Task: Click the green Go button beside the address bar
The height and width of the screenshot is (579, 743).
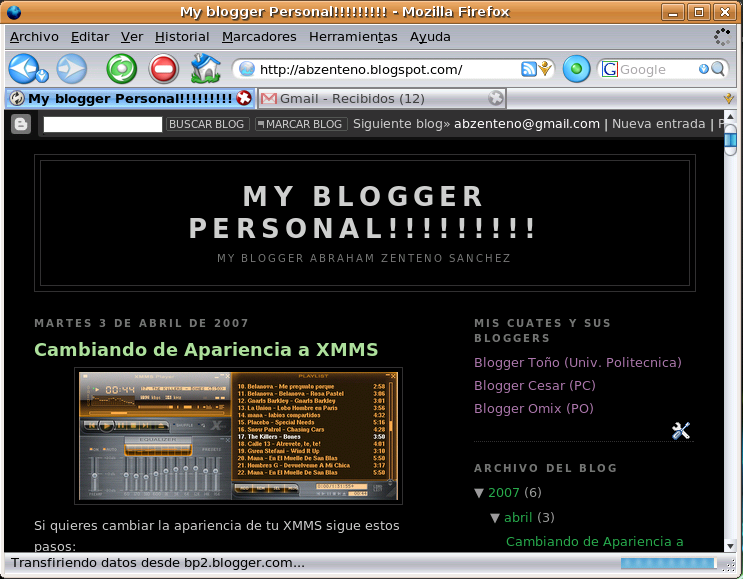Action: [x=576, y=69]
